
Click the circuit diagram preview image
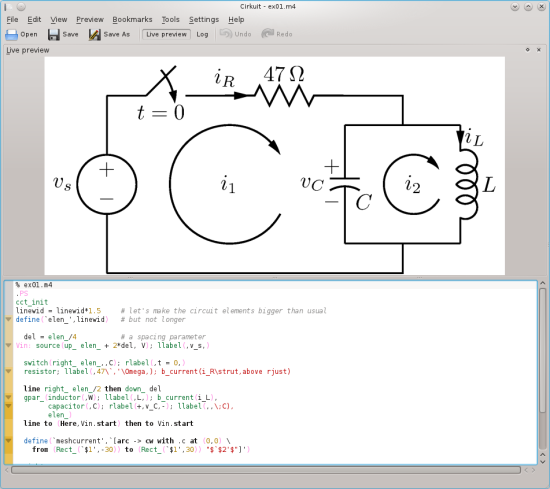275,166
